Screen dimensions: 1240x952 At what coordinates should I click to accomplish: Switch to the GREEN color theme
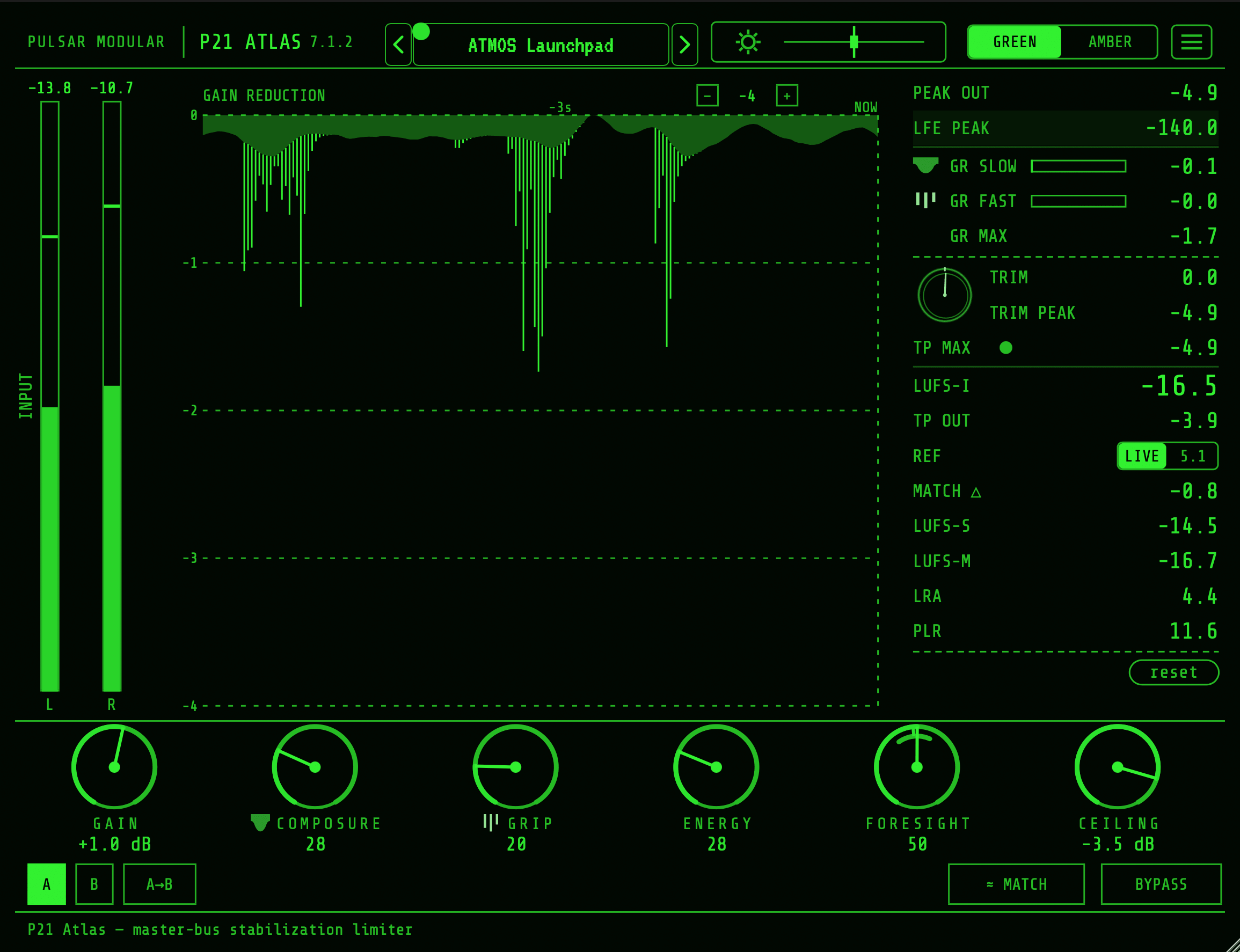tap(1015, 42)
